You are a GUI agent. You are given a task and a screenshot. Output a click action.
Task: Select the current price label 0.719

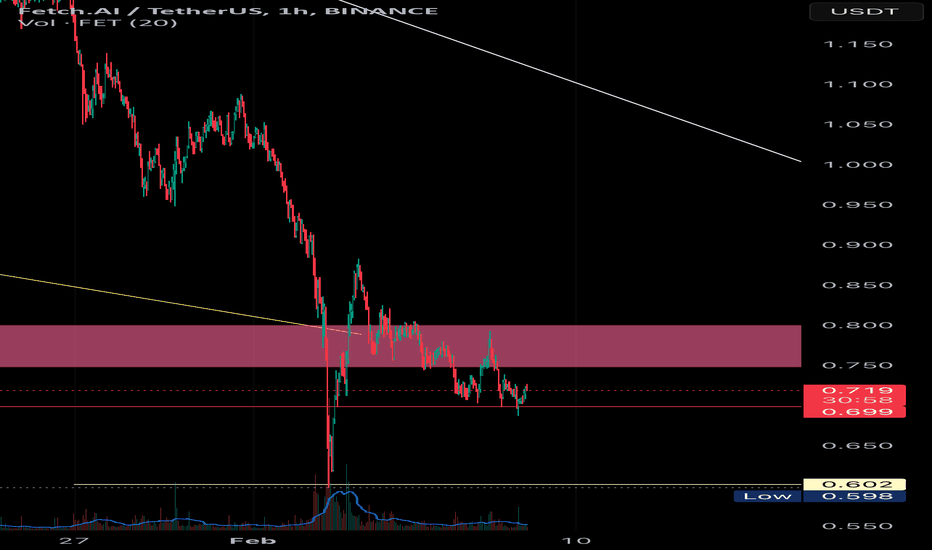click(854, 391)
